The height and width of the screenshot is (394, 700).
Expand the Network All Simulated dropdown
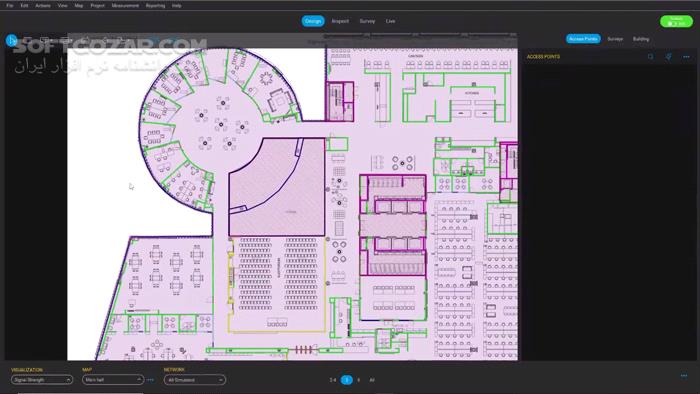tap(195, 380)
